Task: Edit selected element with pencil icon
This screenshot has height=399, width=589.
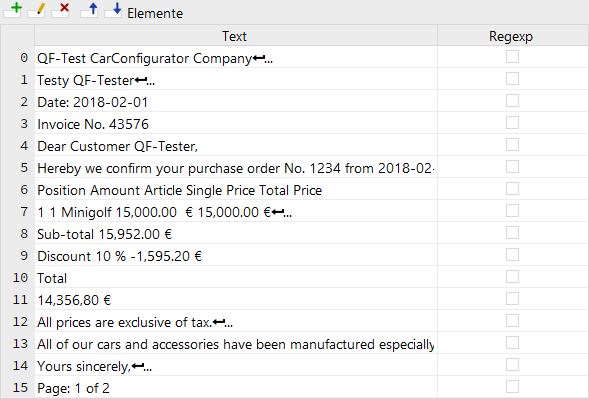Action: [x=37, y=10]
